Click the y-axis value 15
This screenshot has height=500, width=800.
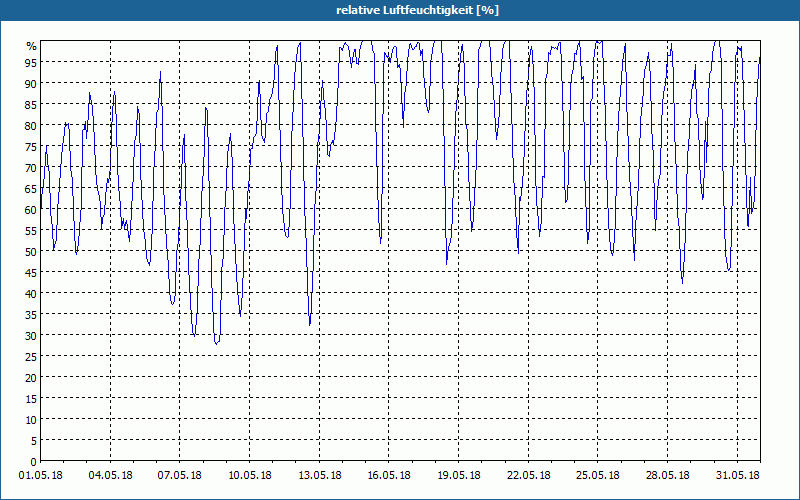coord(31,398)
